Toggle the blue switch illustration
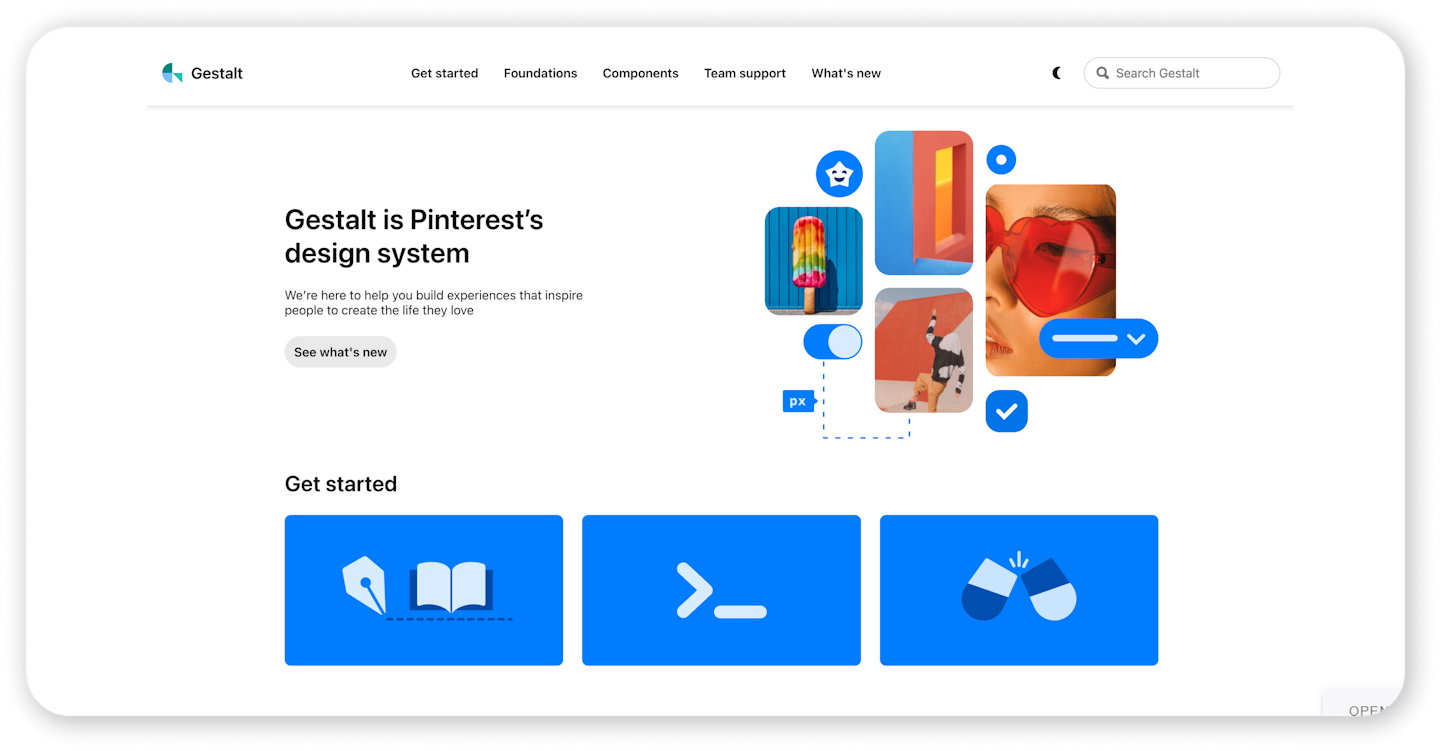This screenshot has height=751, width=1440. coord(833,342)
